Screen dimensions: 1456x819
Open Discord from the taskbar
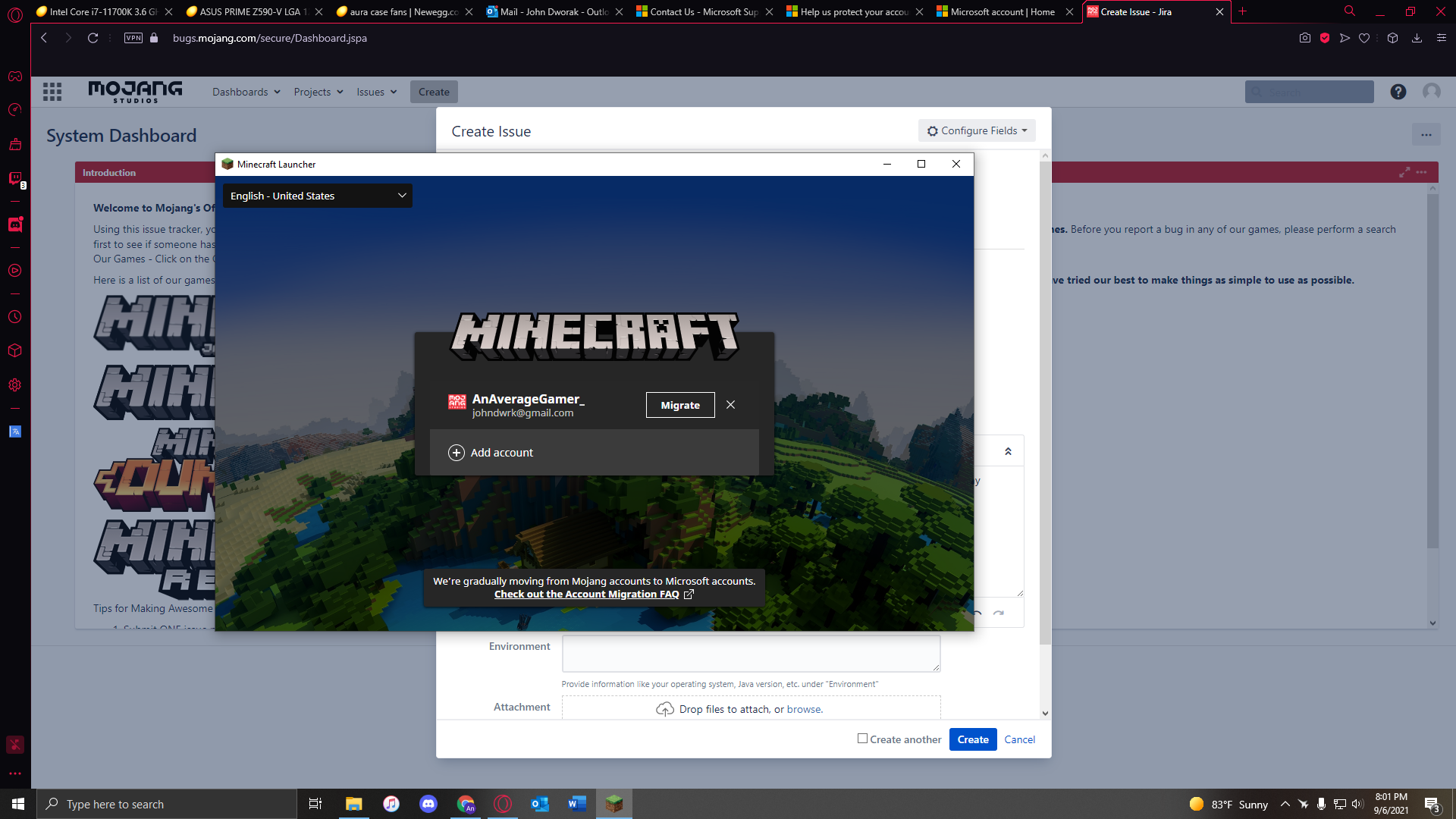(x=428, y=804)
